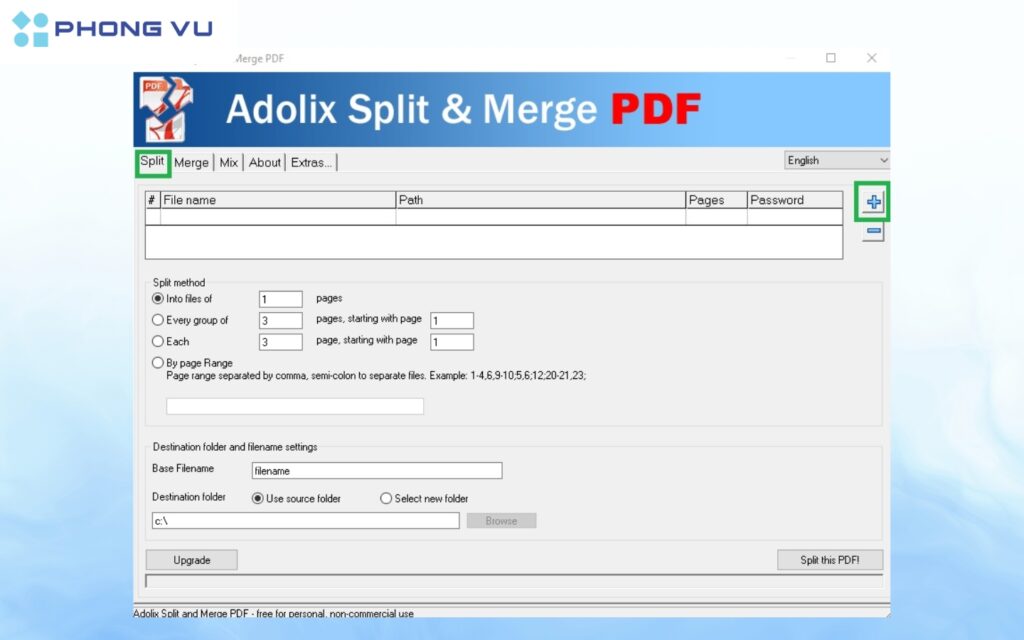Click inside the Base Filename input field
Image resolution: width=1024 pixels, height=640 pixels.
(375, 470)
